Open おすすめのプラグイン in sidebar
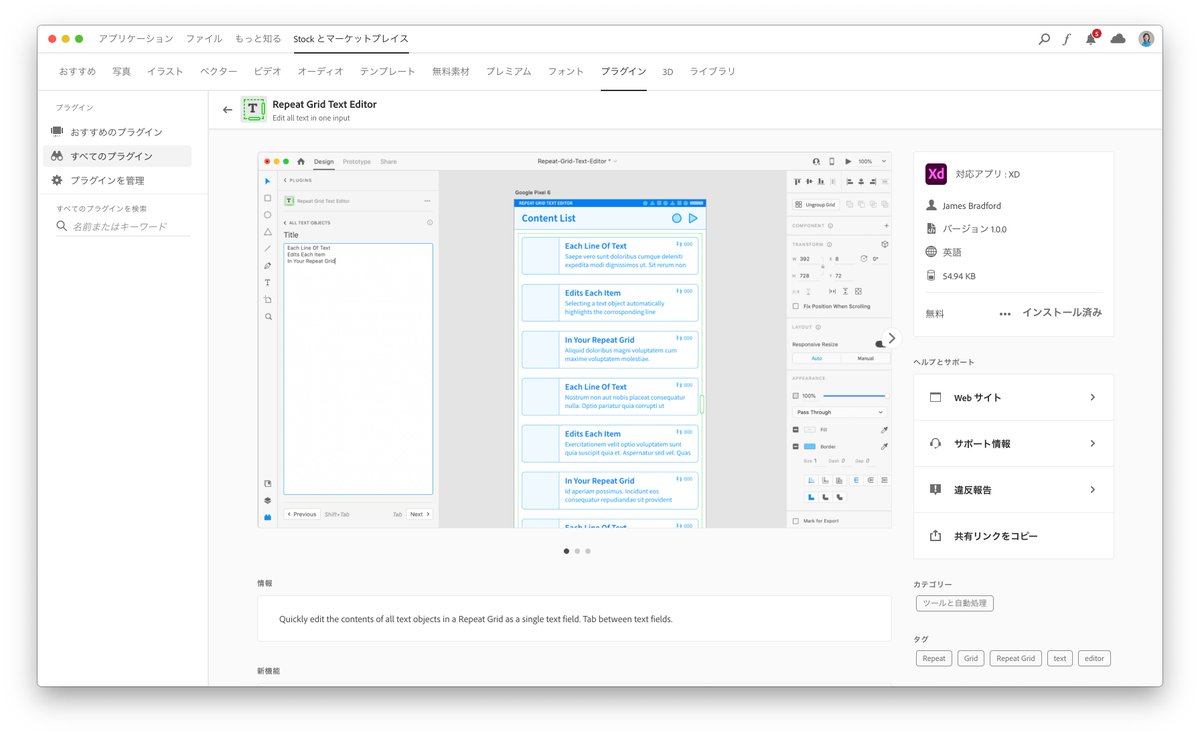The height and width of the screenshot is (736, 1200). pos(117,132)
